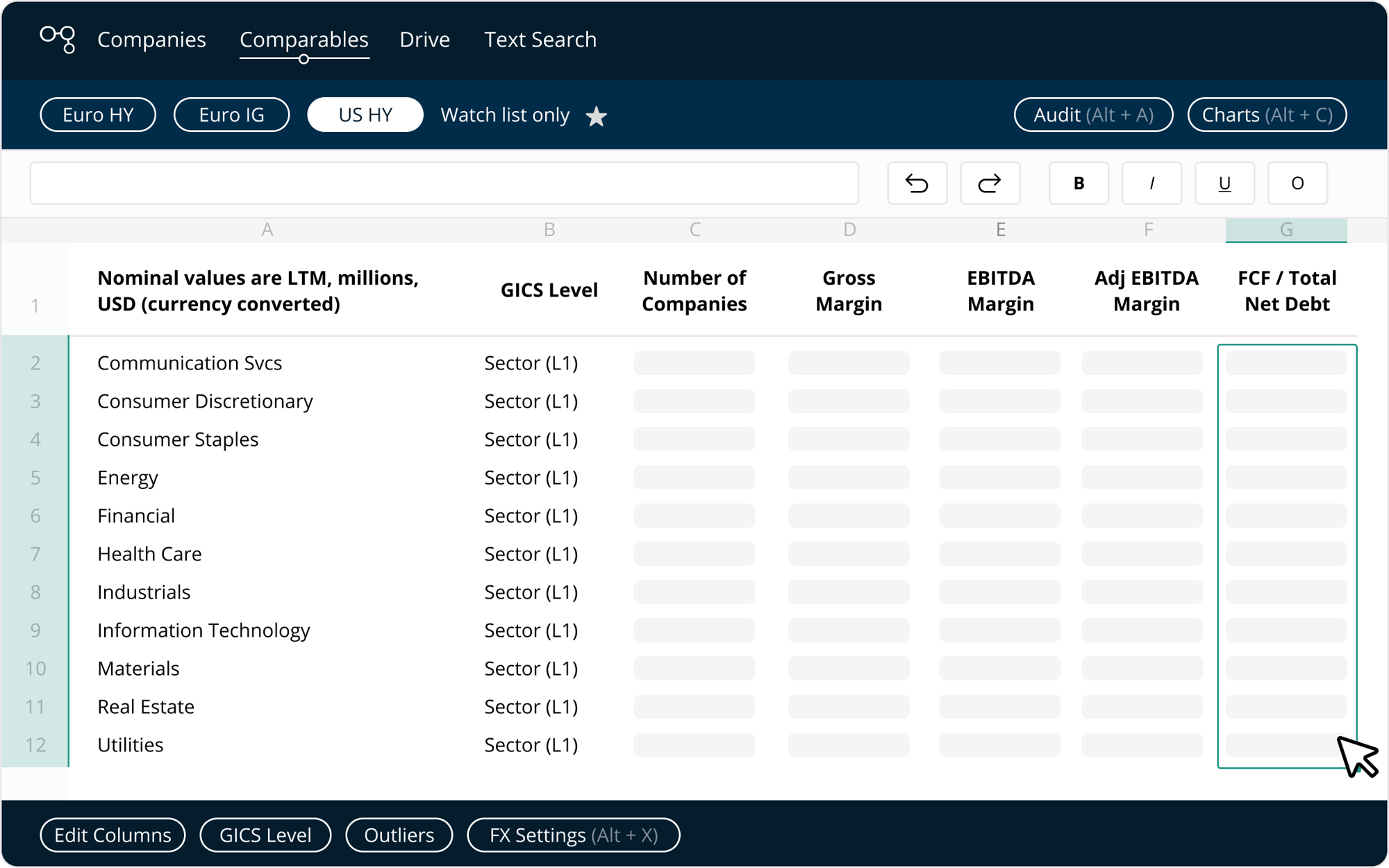The height and width of the screenshot is (868, 1389).
Task: Open FX Settings
Action: click(574, 835)
